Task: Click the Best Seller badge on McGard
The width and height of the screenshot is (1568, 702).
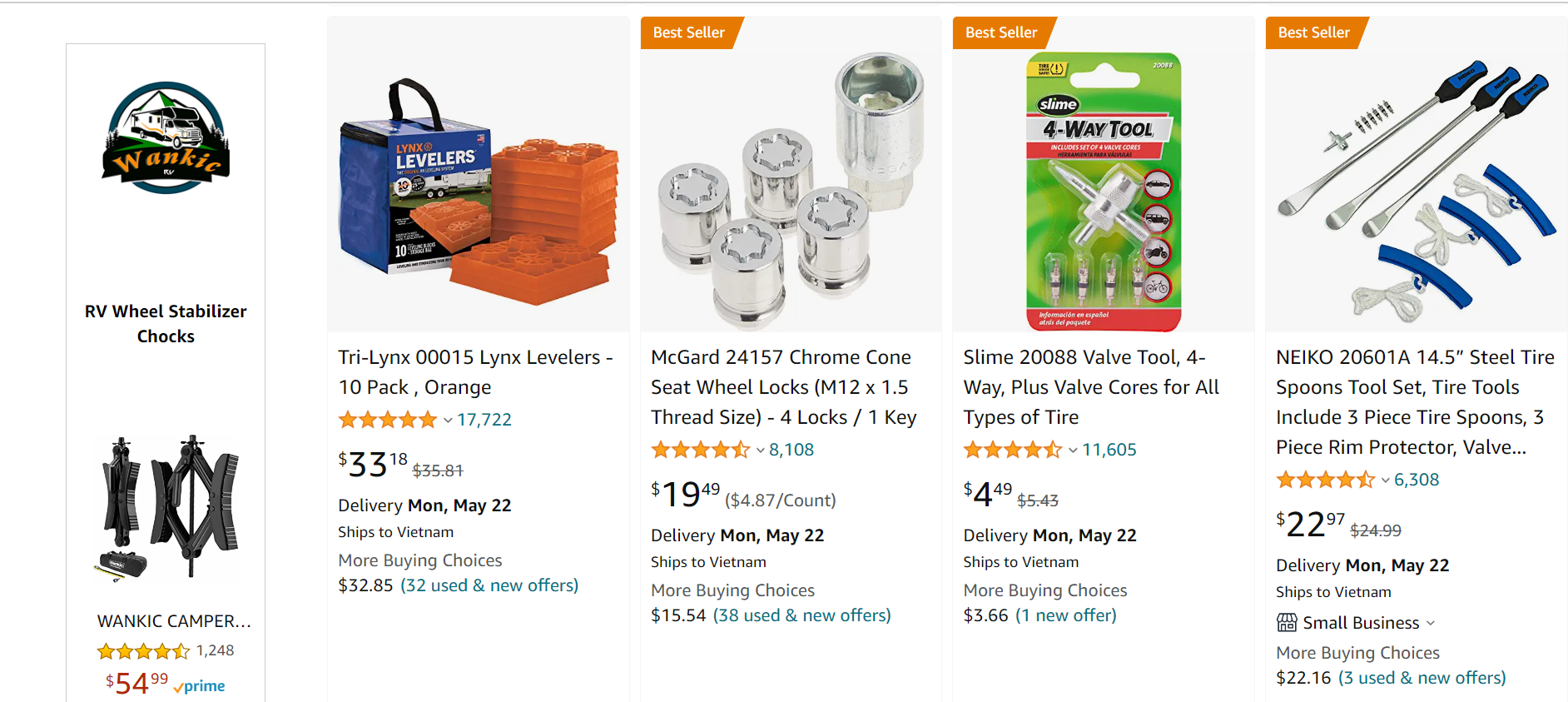Action: tap(688, 32)
